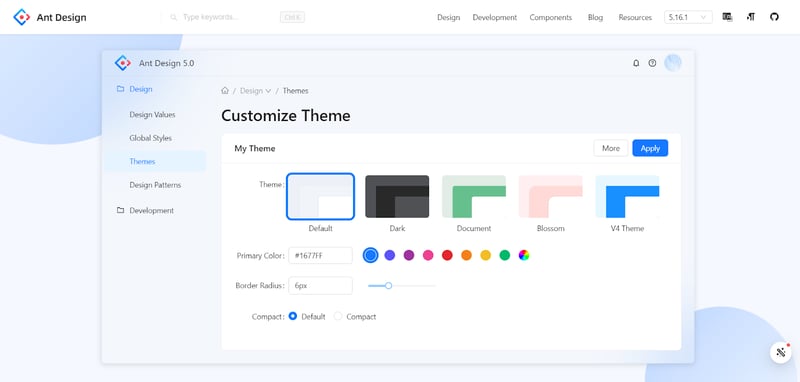
Task: Click the question mark help icon
Action: tap(652, 63)
